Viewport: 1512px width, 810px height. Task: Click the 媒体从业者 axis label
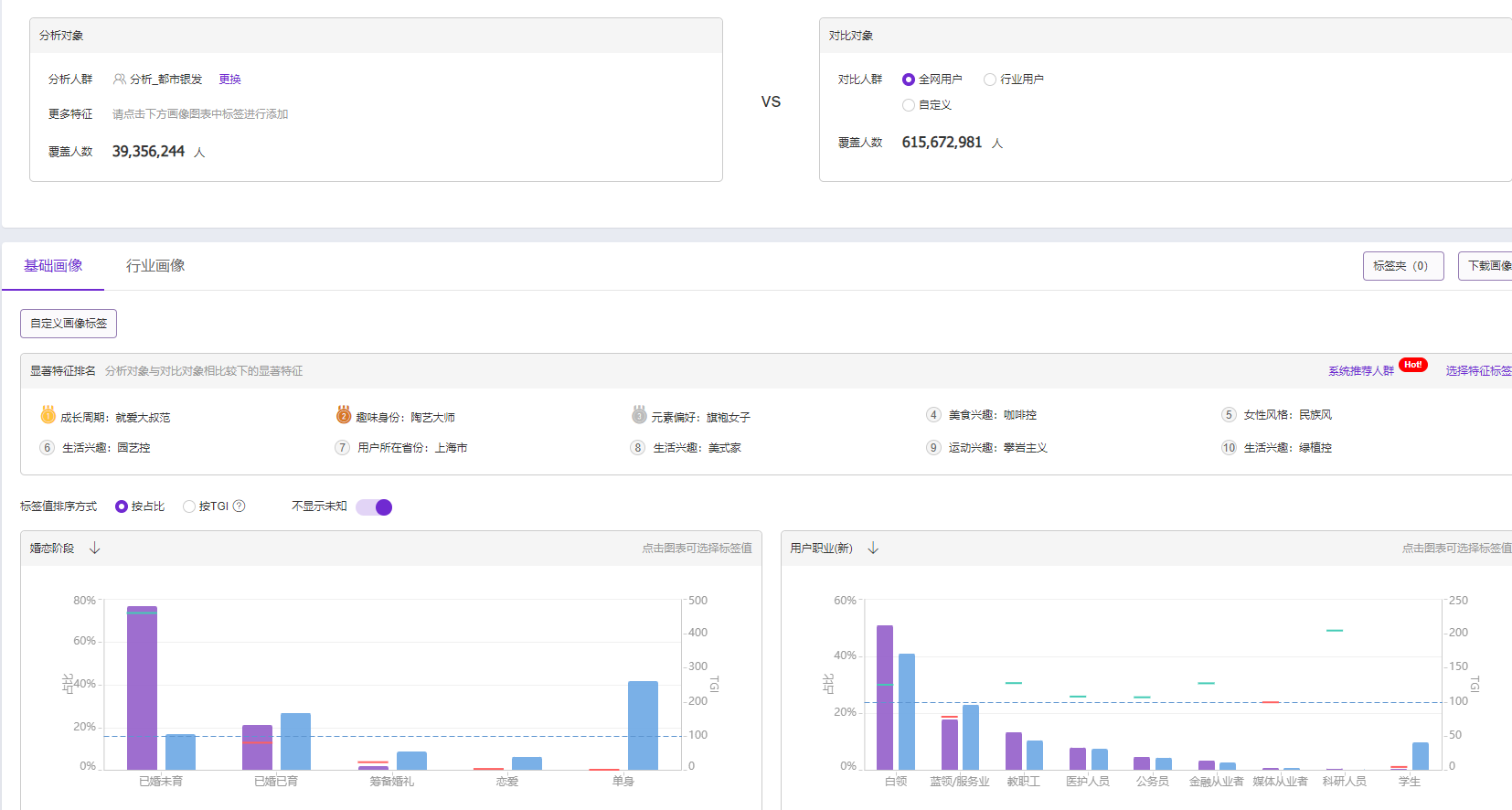1281,782
